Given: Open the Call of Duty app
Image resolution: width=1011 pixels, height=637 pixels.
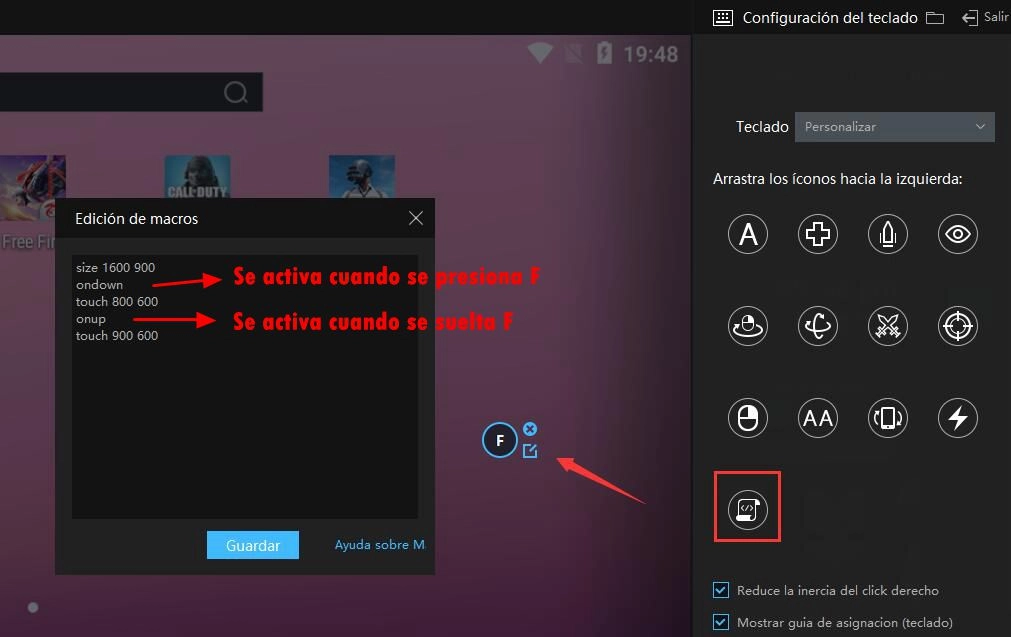Looking at the screenshot, I should (197, 177).
